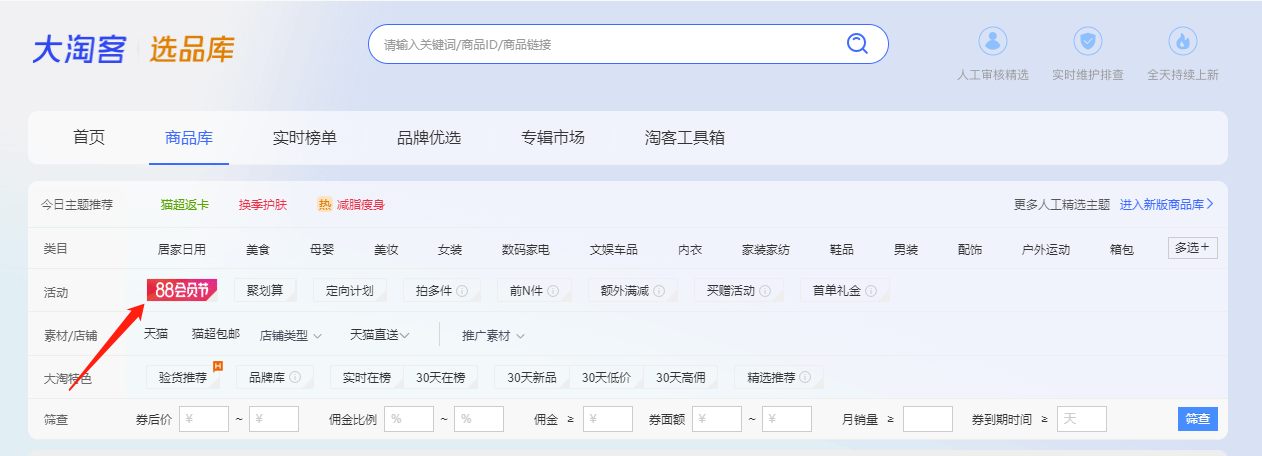1262x456 pixels.
Task: Toggle the 30天低价 filter
Action: coord(606,378)
